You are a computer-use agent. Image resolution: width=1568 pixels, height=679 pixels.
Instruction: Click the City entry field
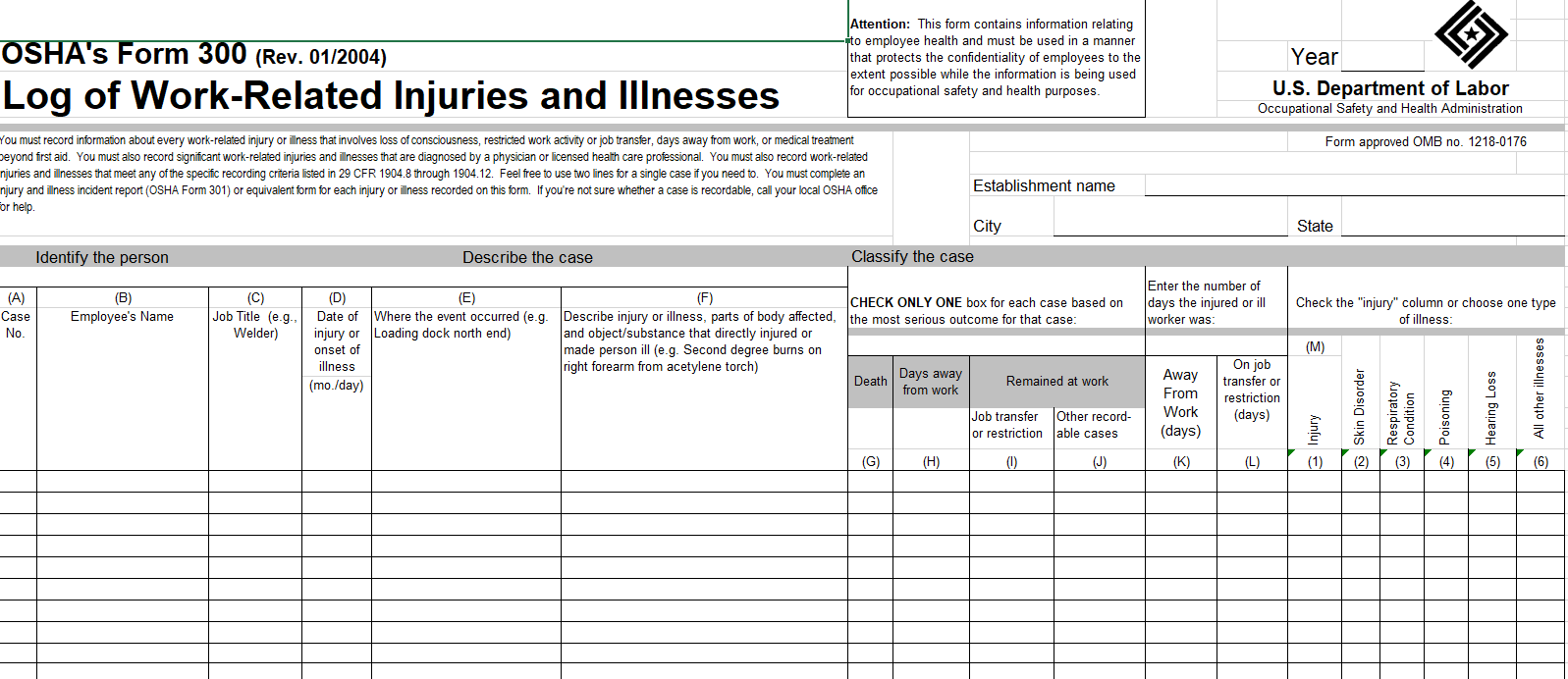pos(1169,226)
